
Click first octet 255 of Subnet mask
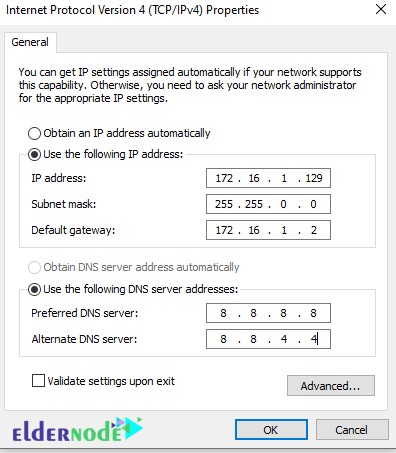[224, 204]
